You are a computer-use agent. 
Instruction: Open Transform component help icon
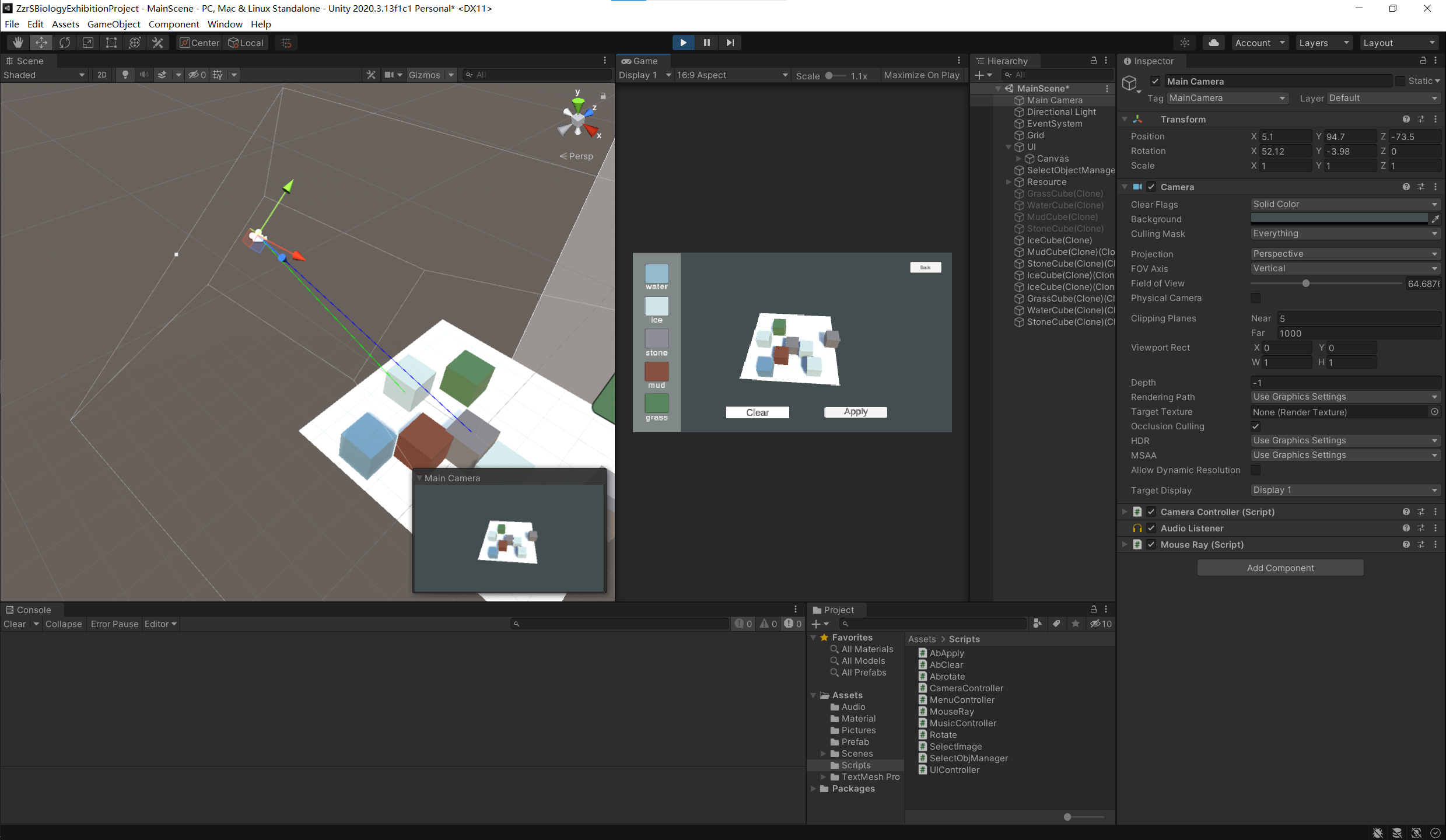click(1406, 119)
